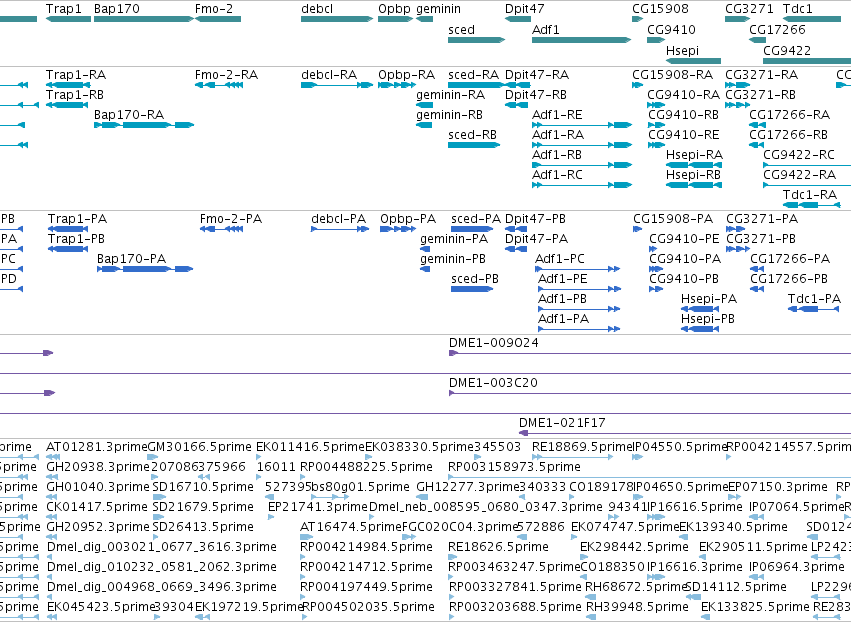Click transcript sced-RA
Screen dimensions: 851x622
tap(473, 75)
